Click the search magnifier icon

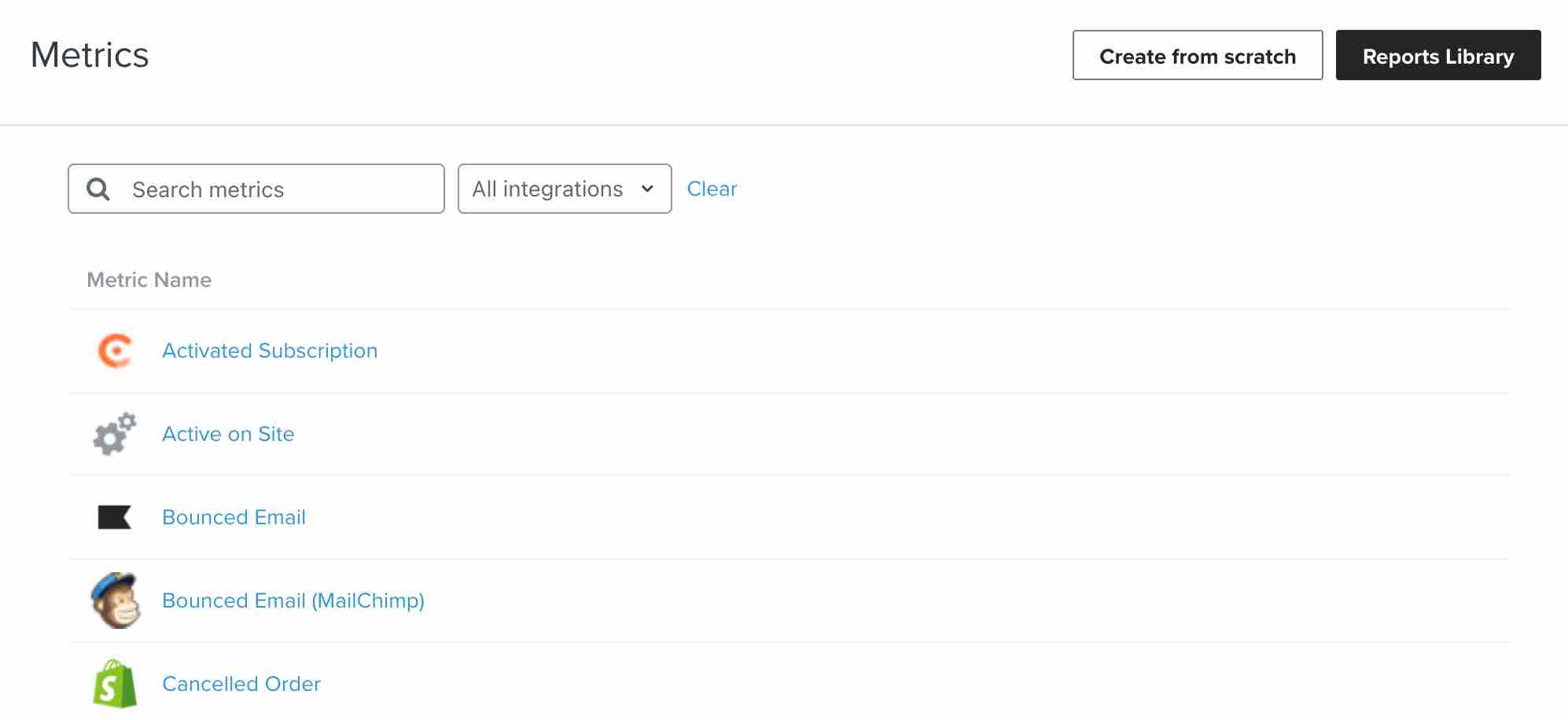coord(98,189)
